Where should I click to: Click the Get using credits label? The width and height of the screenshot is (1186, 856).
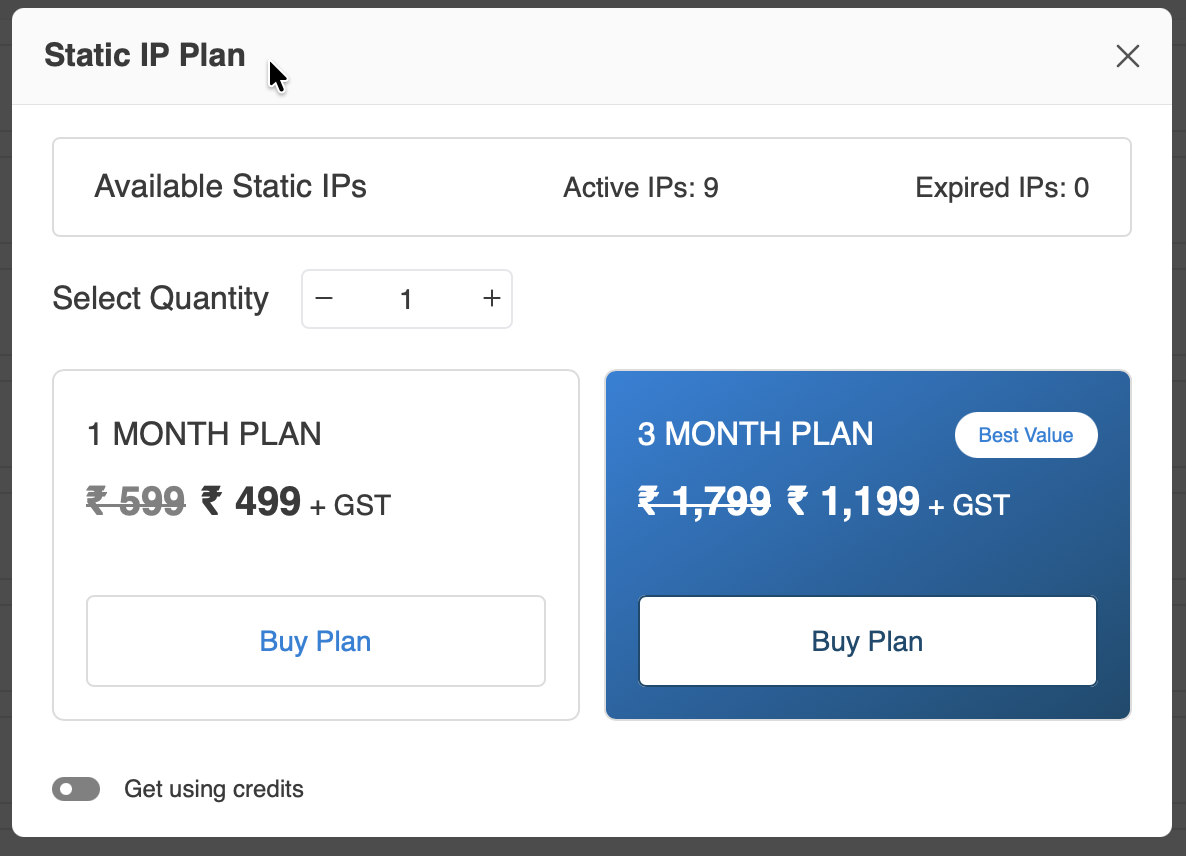(x=214, y=789)
